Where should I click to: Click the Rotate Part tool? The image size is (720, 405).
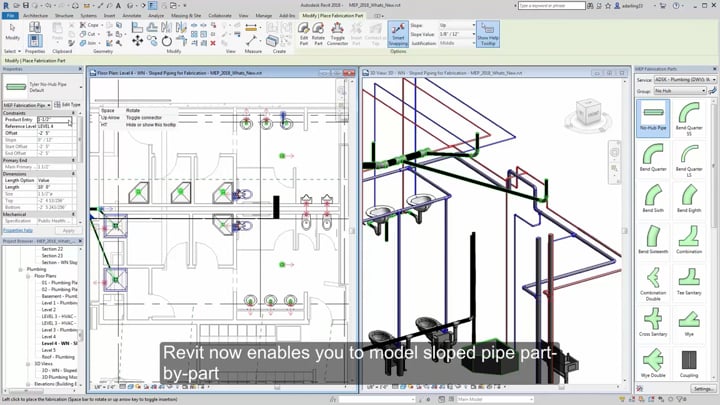(x=318, y=34)
